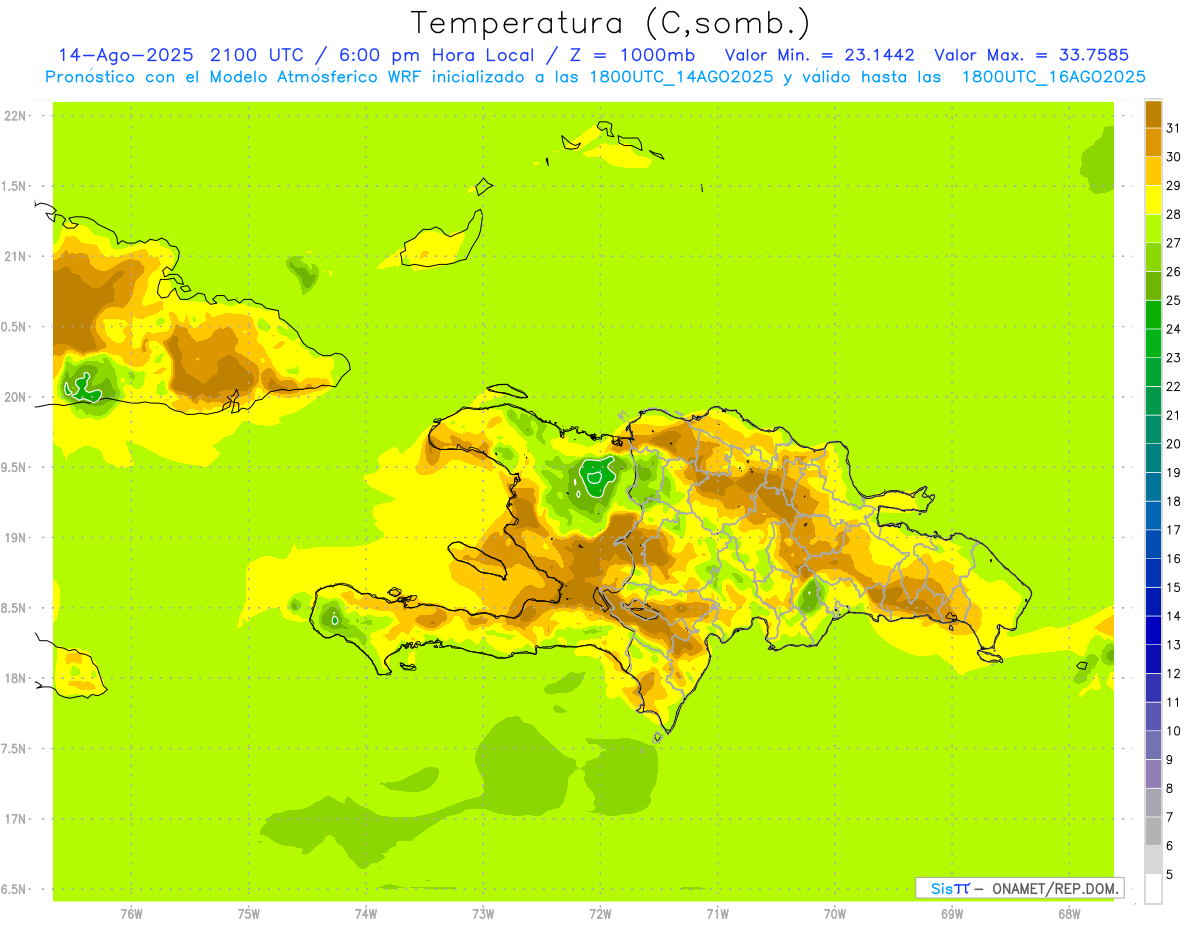1200x927 pixels.
Task: Click the 'Temperatura (C,somb.)' title
Action: click(x=610, y=23)
